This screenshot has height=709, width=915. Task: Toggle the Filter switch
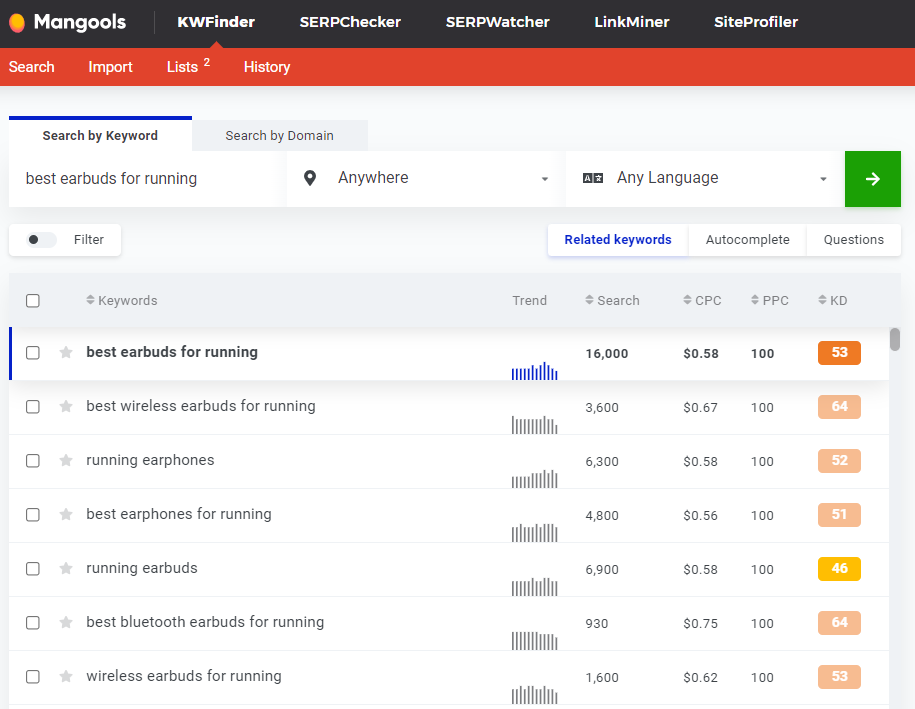click(x=41, y=240)
